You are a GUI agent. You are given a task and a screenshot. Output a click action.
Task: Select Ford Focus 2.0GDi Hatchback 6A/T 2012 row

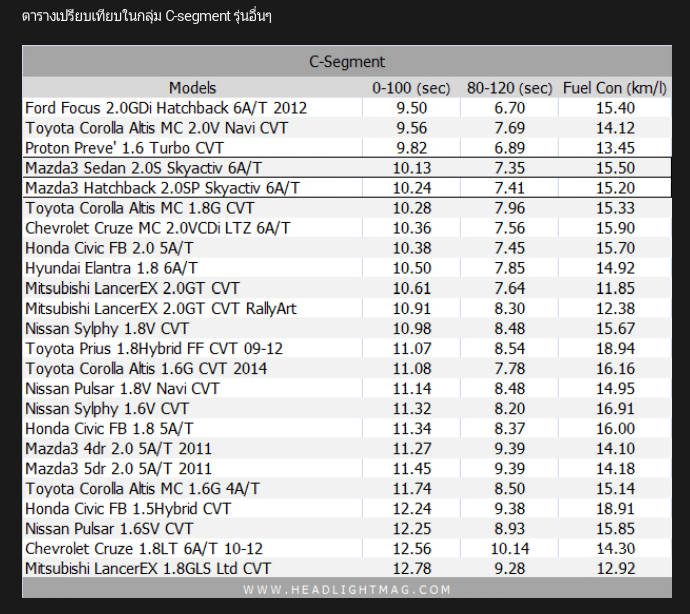coord(347,108)
